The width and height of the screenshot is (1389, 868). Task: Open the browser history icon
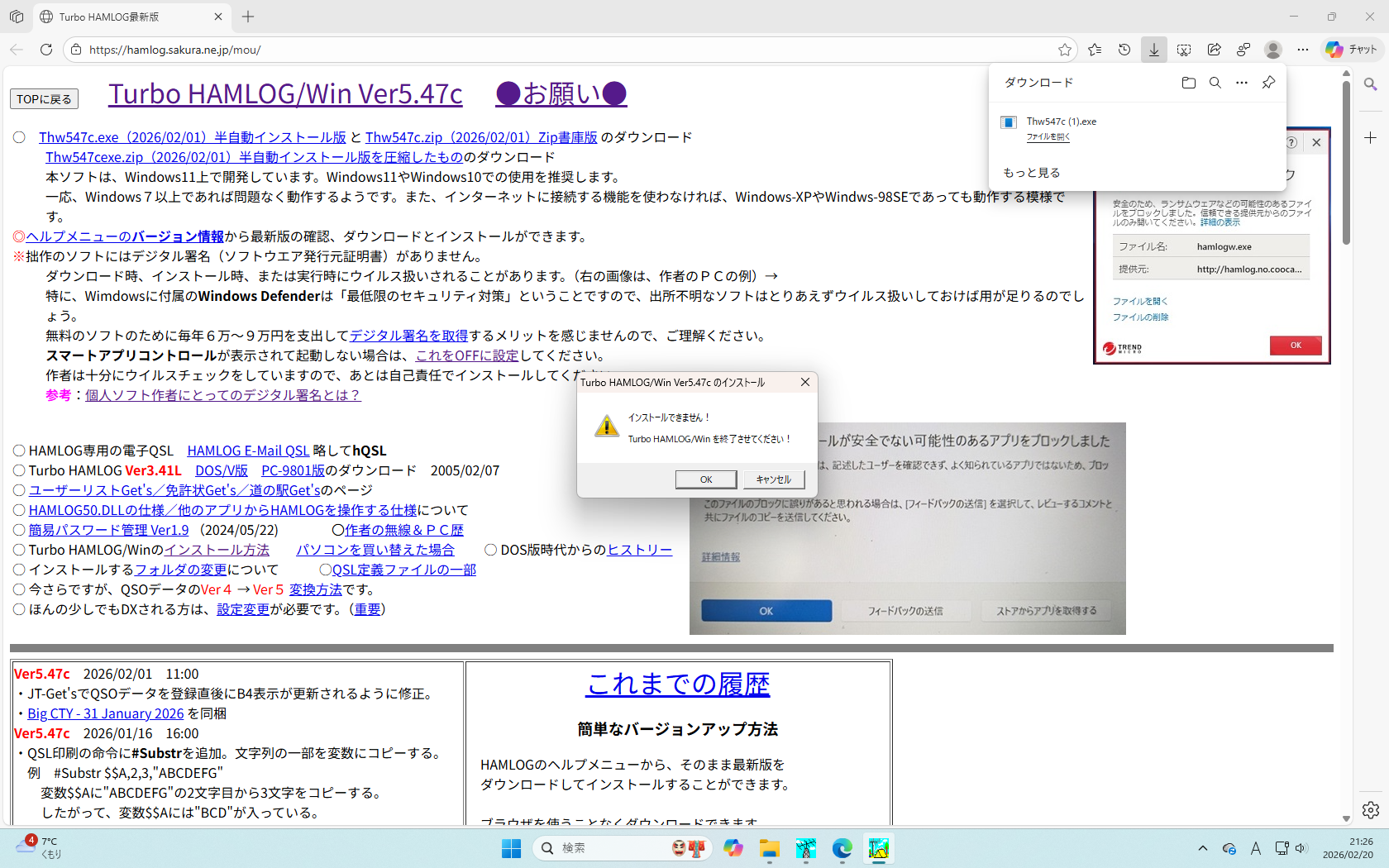[x=1124, y=50]
